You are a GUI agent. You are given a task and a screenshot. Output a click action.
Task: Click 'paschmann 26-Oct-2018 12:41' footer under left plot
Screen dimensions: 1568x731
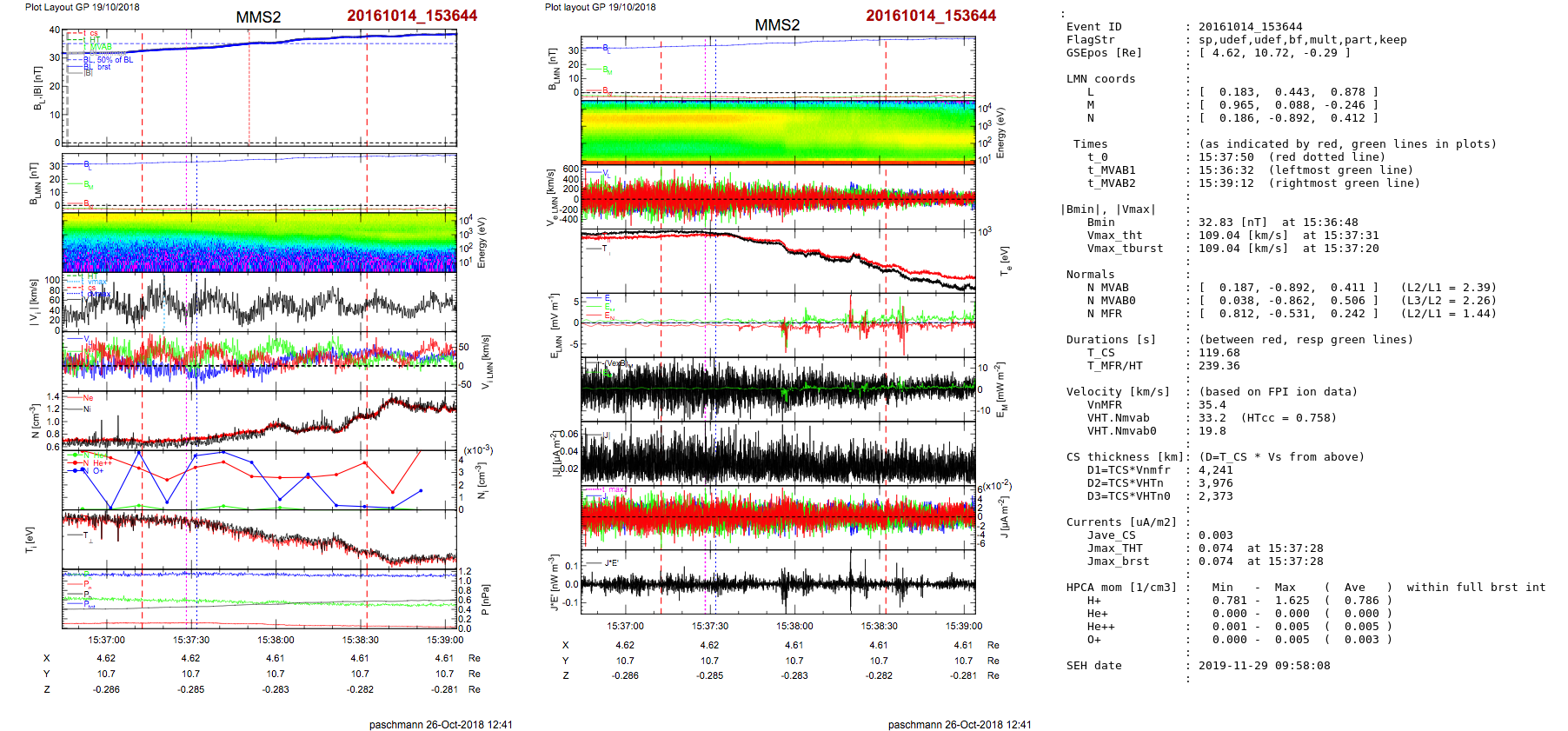pyautogui.click(x=441, y=724)
